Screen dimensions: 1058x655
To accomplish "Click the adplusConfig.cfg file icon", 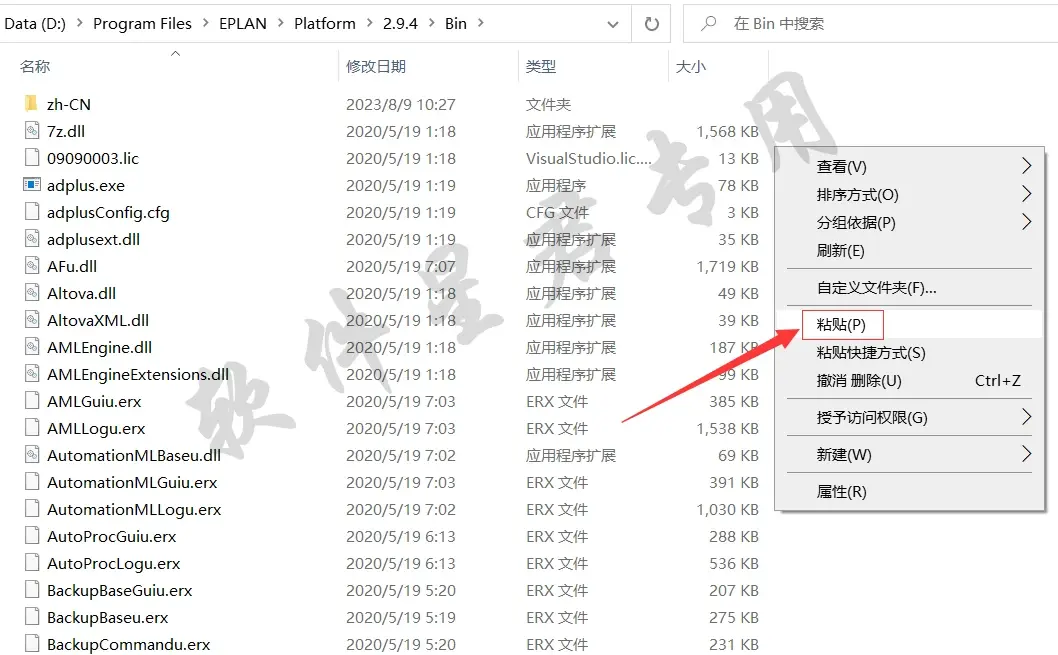I will (31, 212).
